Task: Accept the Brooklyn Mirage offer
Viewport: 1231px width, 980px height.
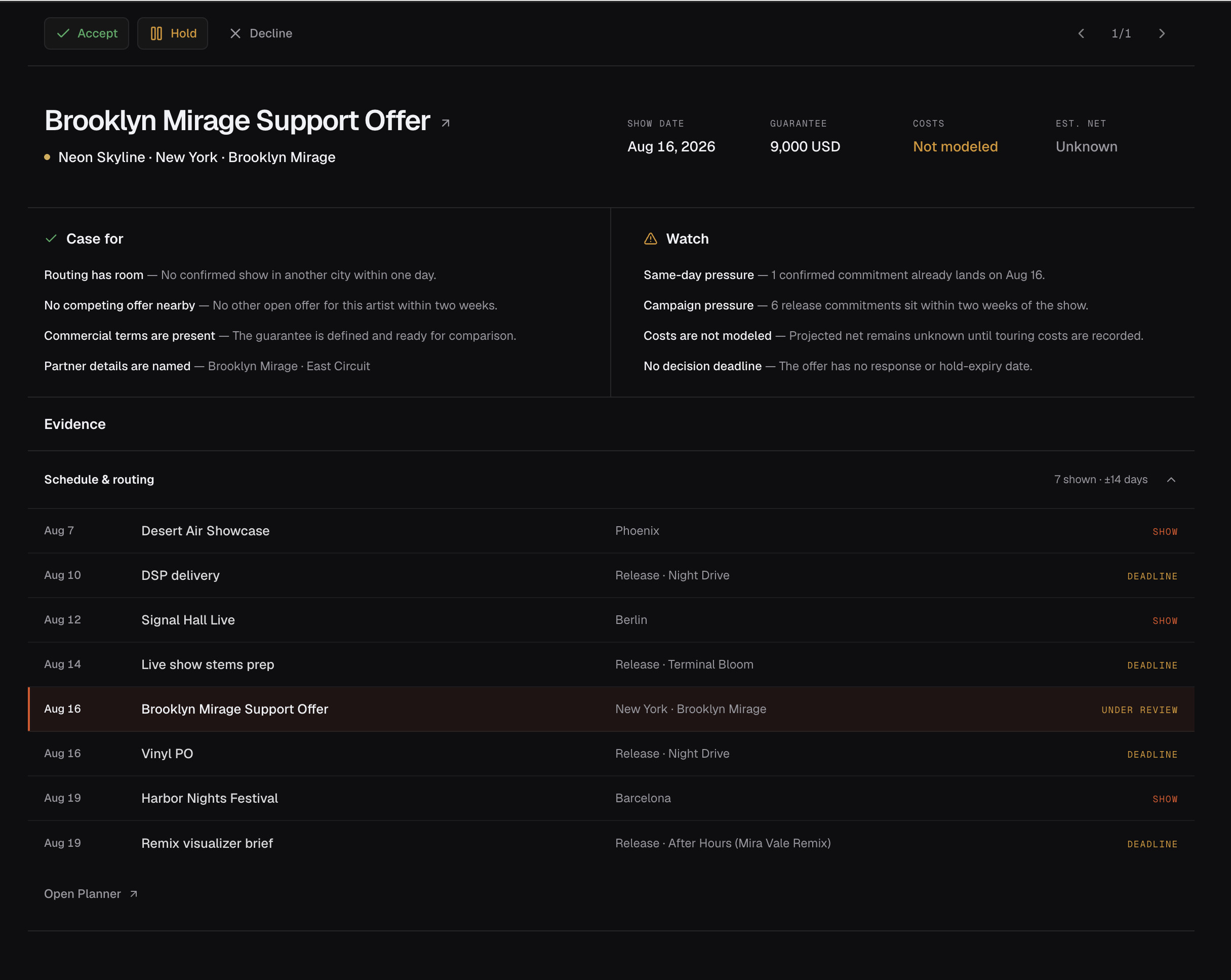Action: coord(87,33)
